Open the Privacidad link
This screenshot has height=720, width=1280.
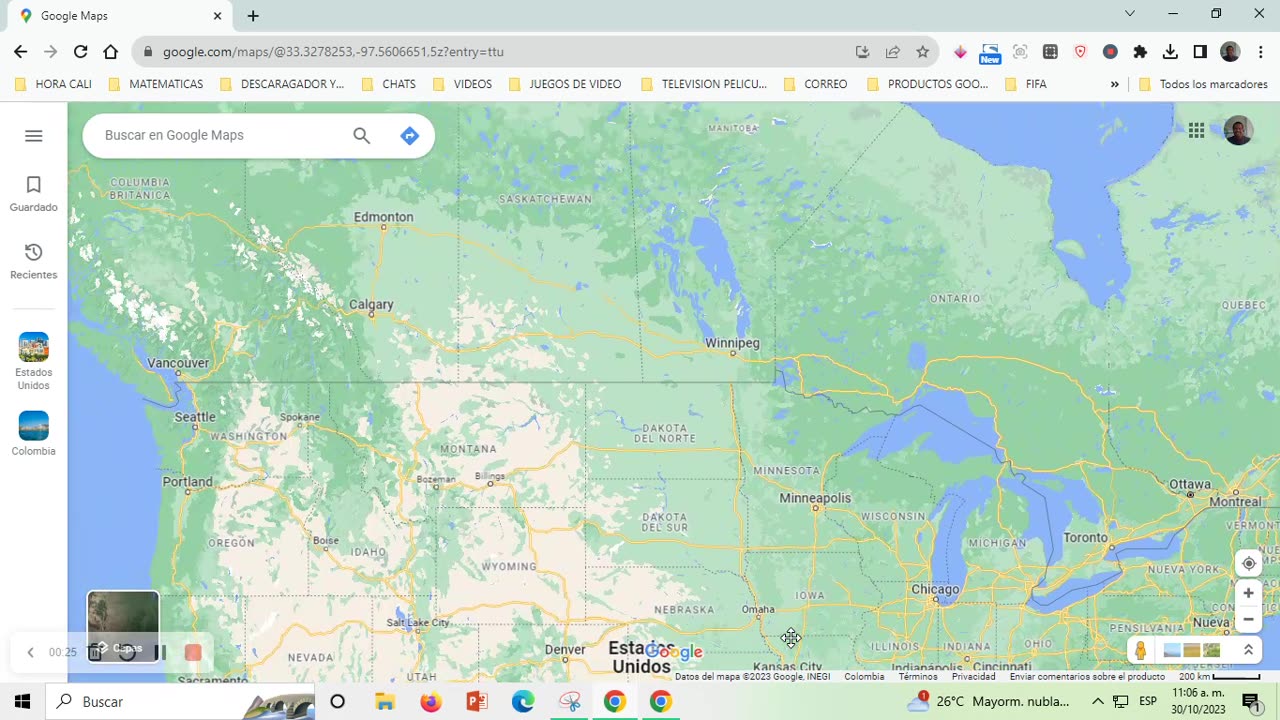coord(973,677)
